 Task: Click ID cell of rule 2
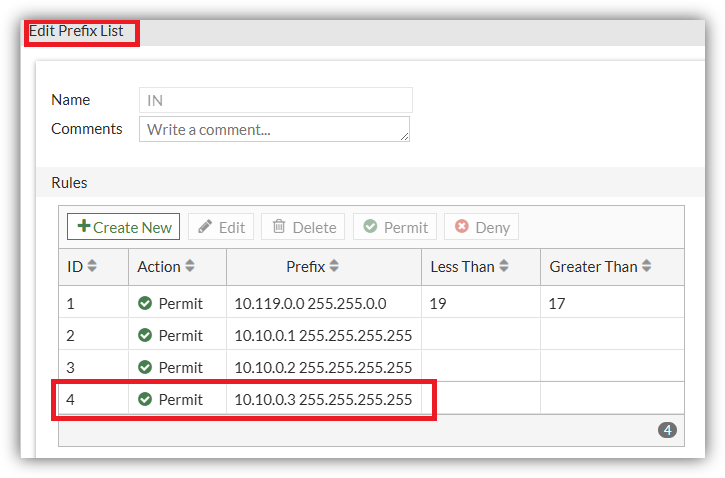click(94, 335)
